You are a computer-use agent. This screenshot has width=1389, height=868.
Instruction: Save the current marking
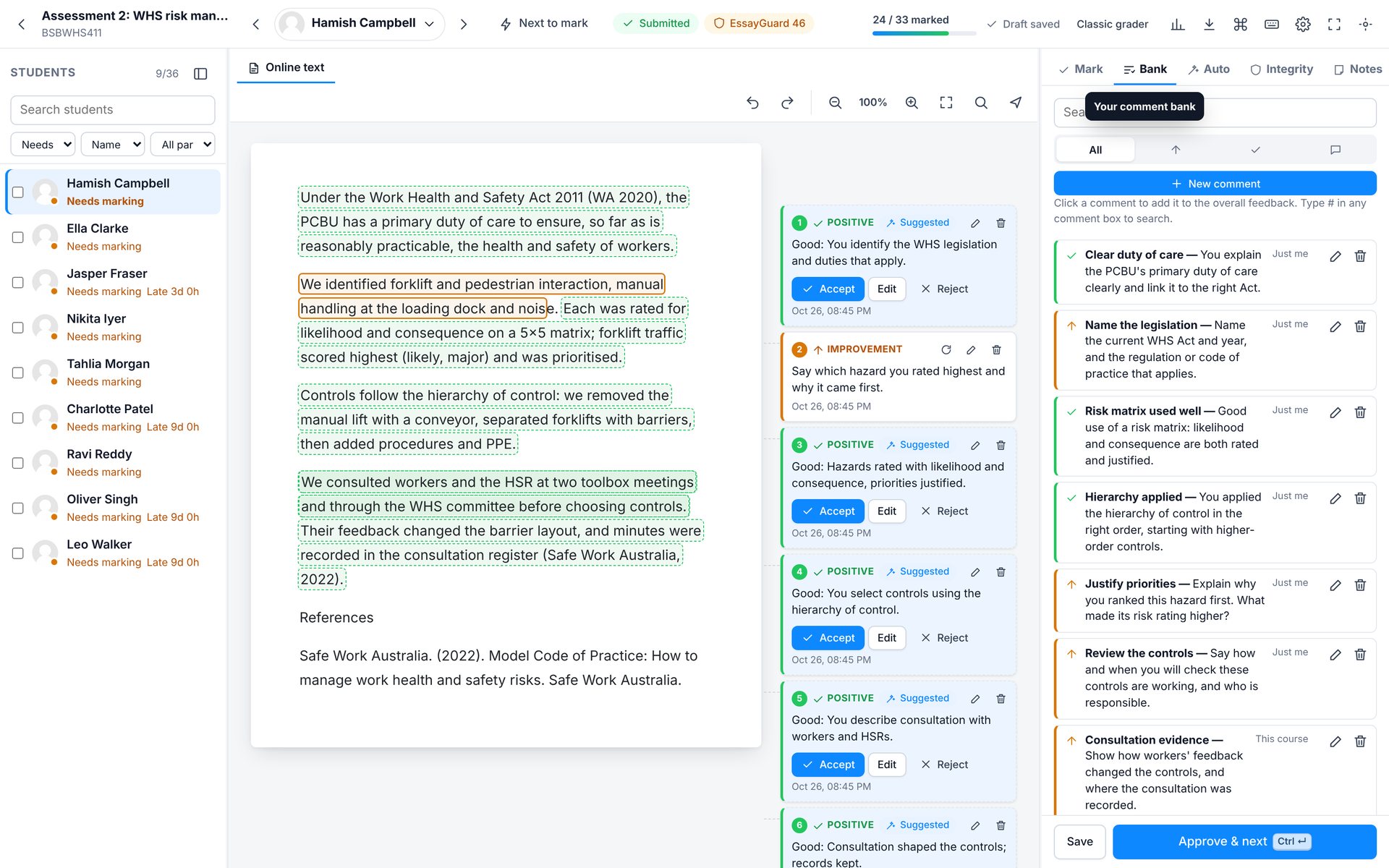click(1079, 841)
